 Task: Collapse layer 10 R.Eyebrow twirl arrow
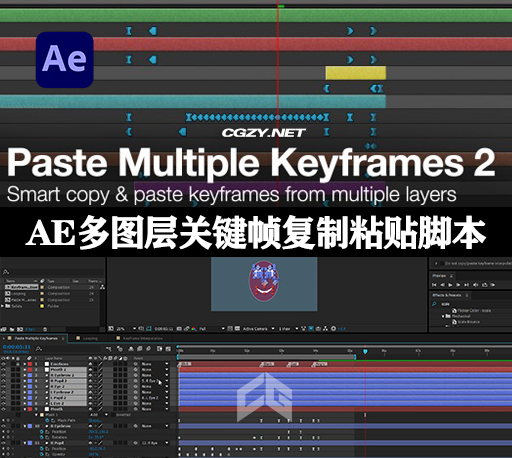pyautogui.click(x=25, y=426)
